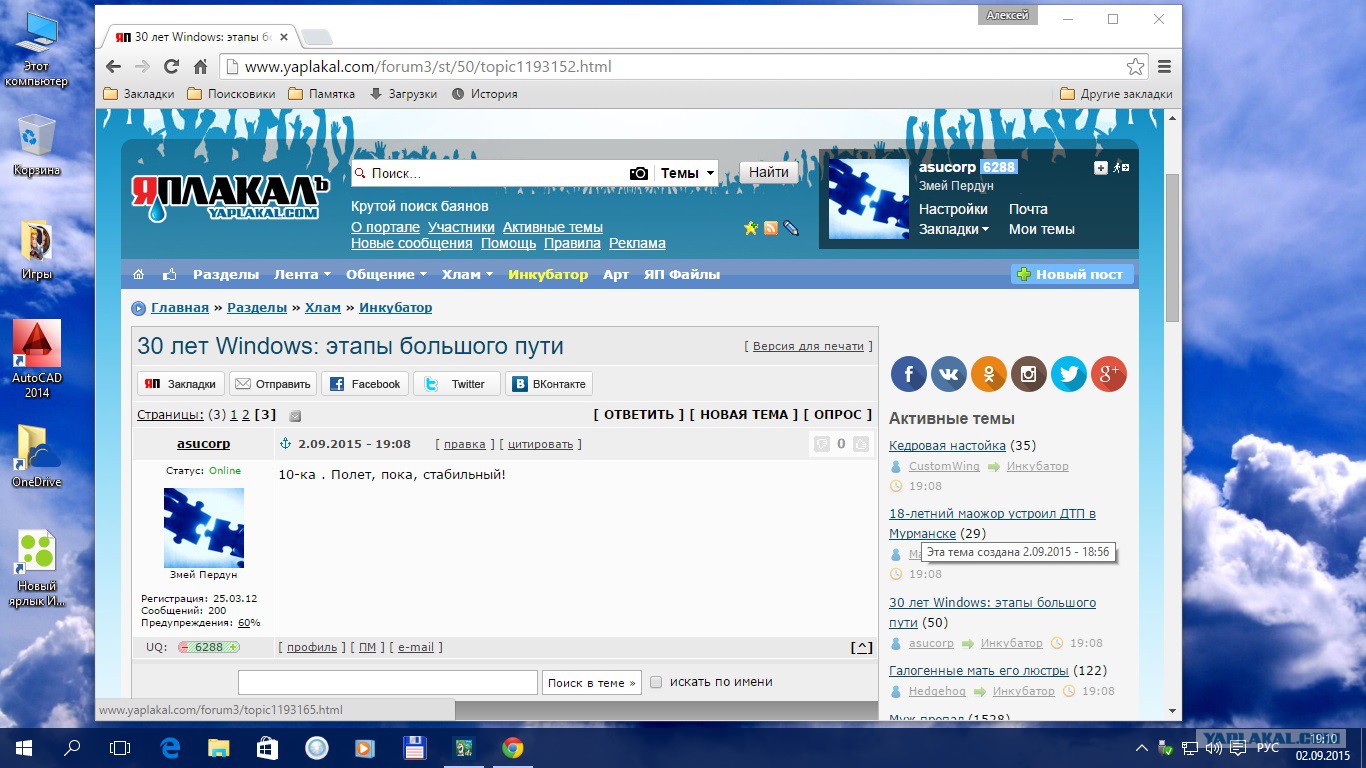Reload the page in Chrome
The image size is (1366, 768).
tap(171, 67)
